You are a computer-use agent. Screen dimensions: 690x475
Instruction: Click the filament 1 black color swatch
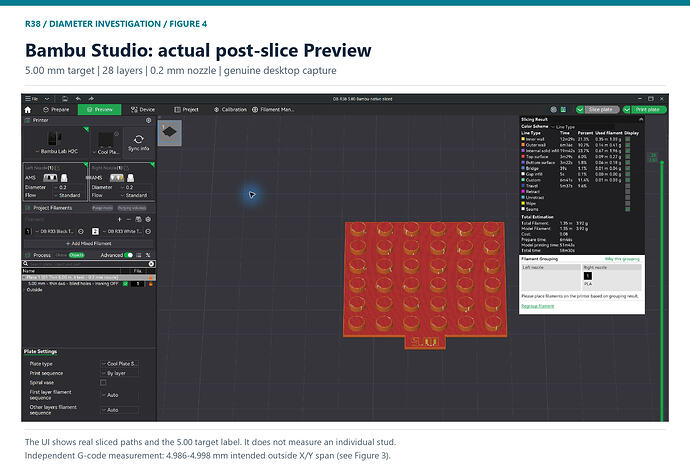click(29, 232)
